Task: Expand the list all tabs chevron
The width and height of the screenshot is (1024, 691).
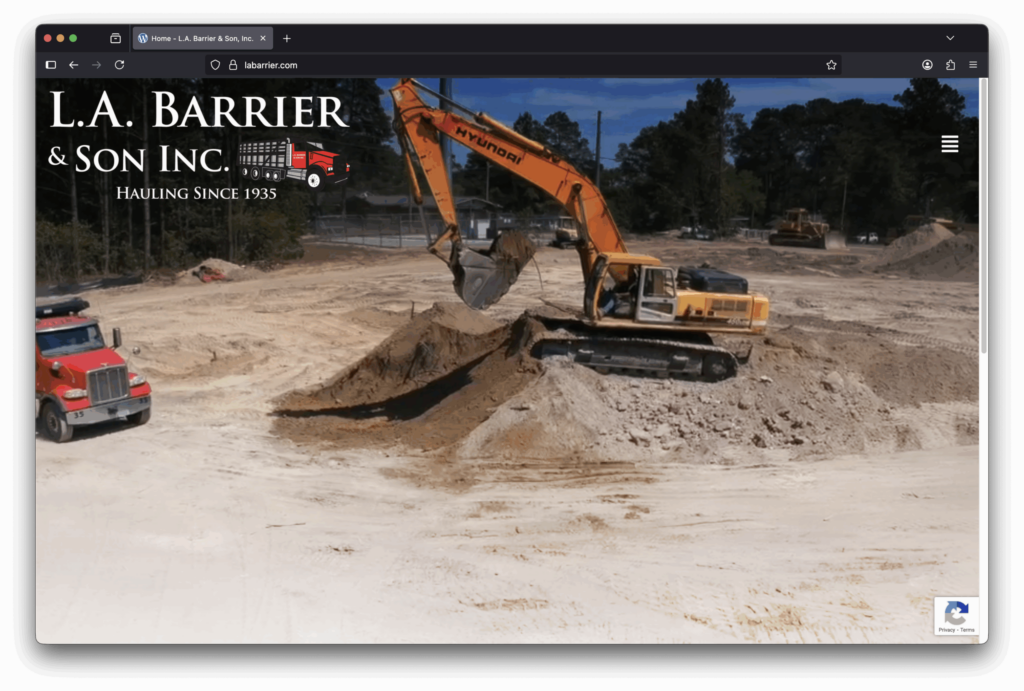Action: click(x=950, y=38)
